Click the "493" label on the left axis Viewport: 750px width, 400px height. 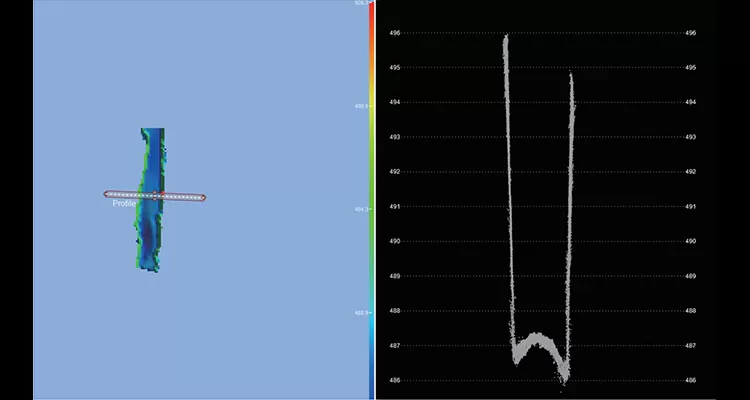(395, 137)
